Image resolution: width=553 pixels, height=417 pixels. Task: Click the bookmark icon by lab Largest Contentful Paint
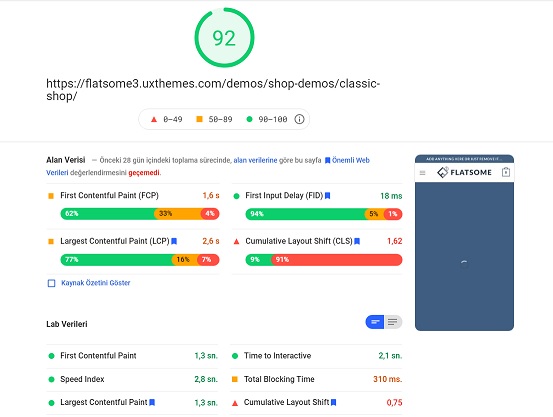pos(152,403)
